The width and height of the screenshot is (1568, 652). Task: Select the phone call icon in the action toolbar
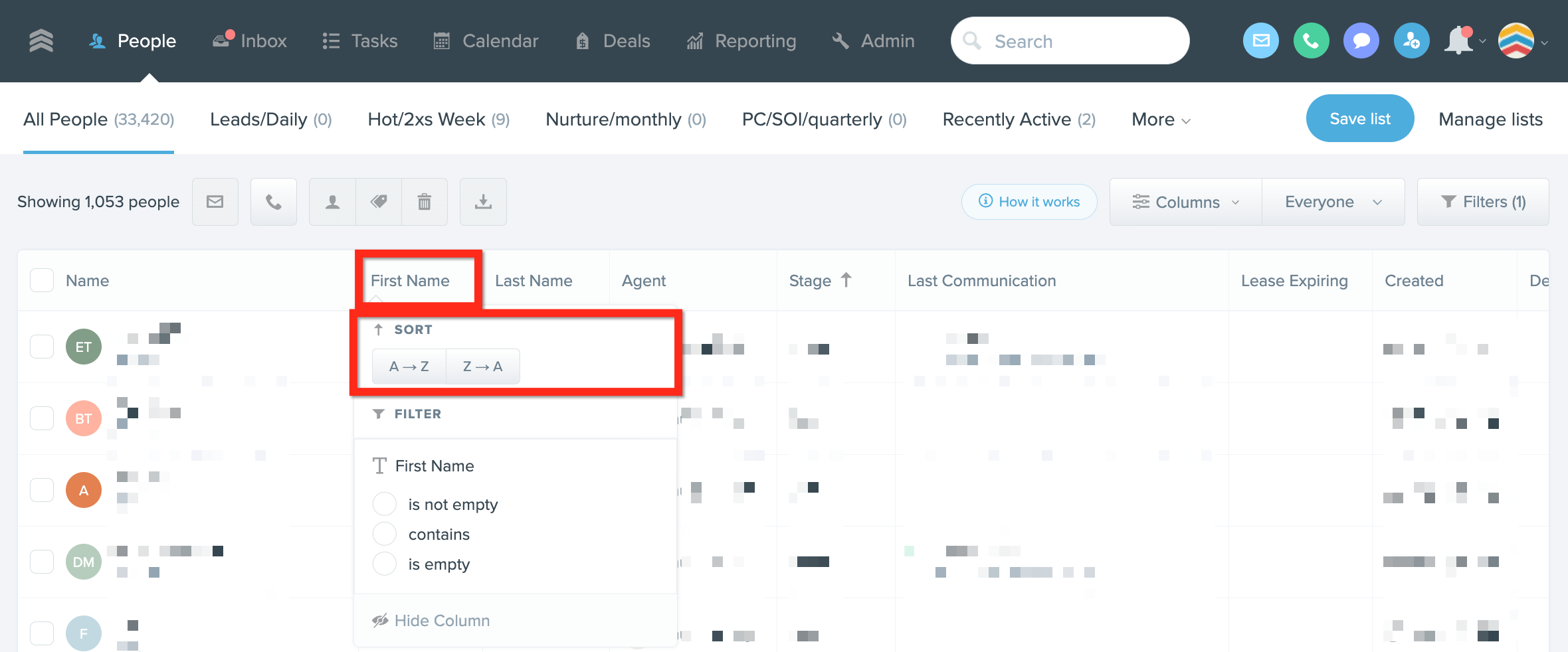pos(273,201)
